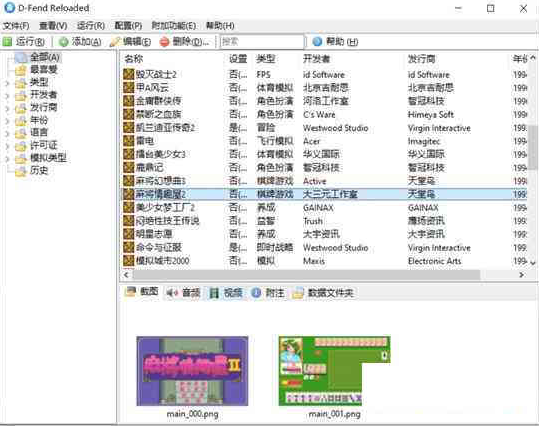Switch to the 附注 notes tab
Viewport: 539px width, 426px height.
(x=268, y=293)
